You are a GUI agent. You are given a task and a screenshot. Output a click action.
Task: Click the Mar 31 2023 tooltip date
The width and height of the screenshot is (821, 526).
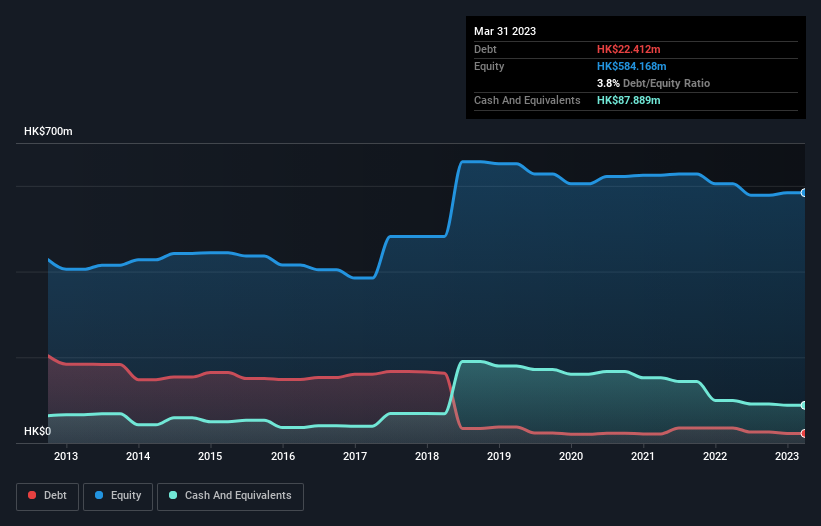[x=505, y=31]
